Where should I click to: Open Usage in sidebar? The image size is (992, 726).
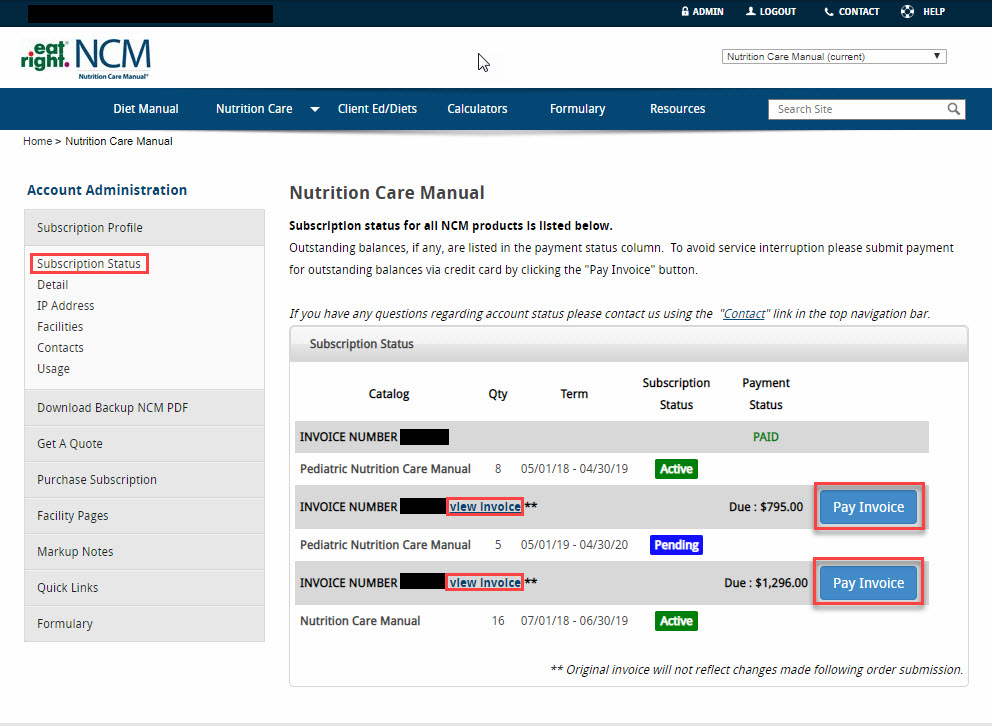coord(53,369)
